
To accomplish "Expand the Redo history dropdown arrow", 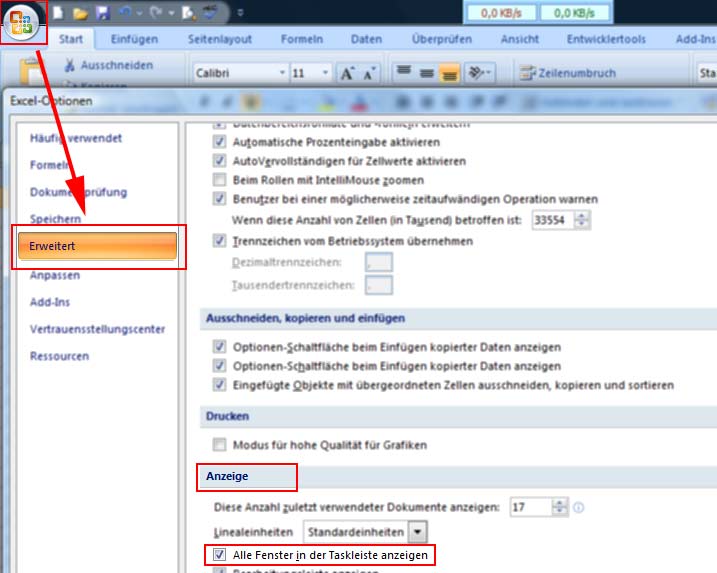I will point(171,13).
